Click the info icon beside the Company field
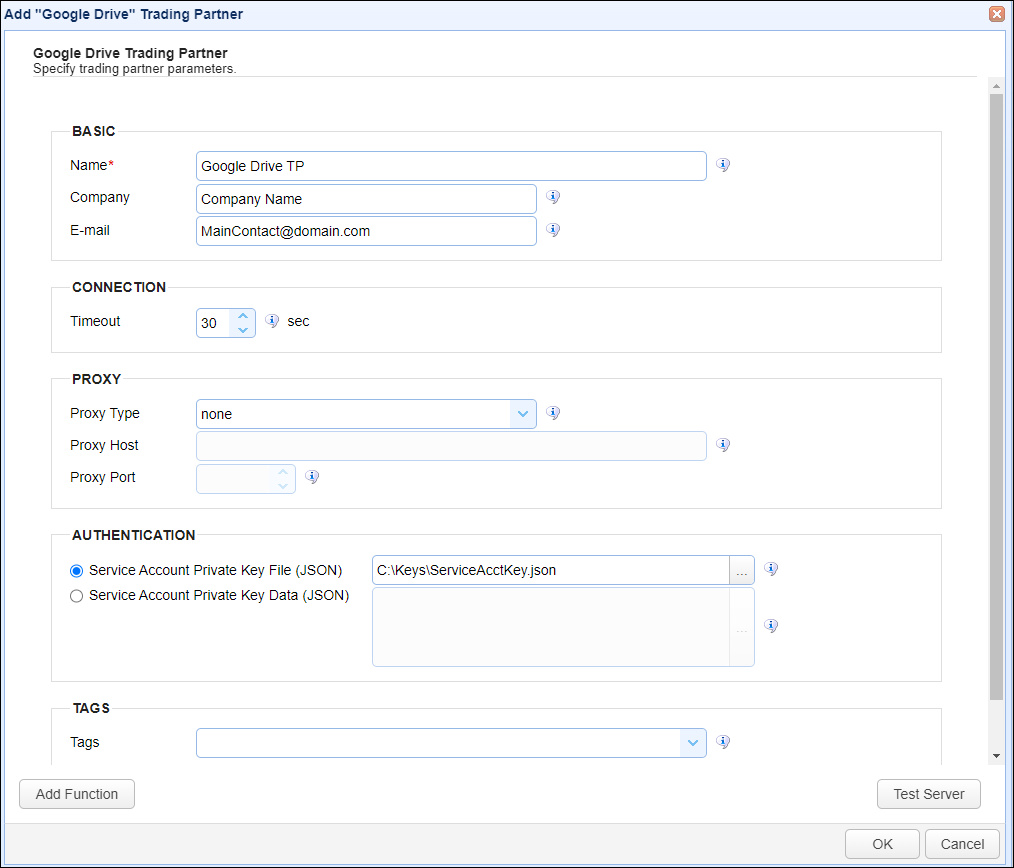The width and height of the screenshot is (1014, 868). pos(553,197)
